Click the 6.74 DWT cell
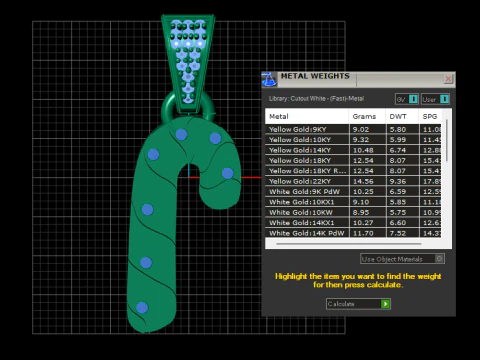The image size is (480, 360). pyautogui.click(x=402, y=150)
